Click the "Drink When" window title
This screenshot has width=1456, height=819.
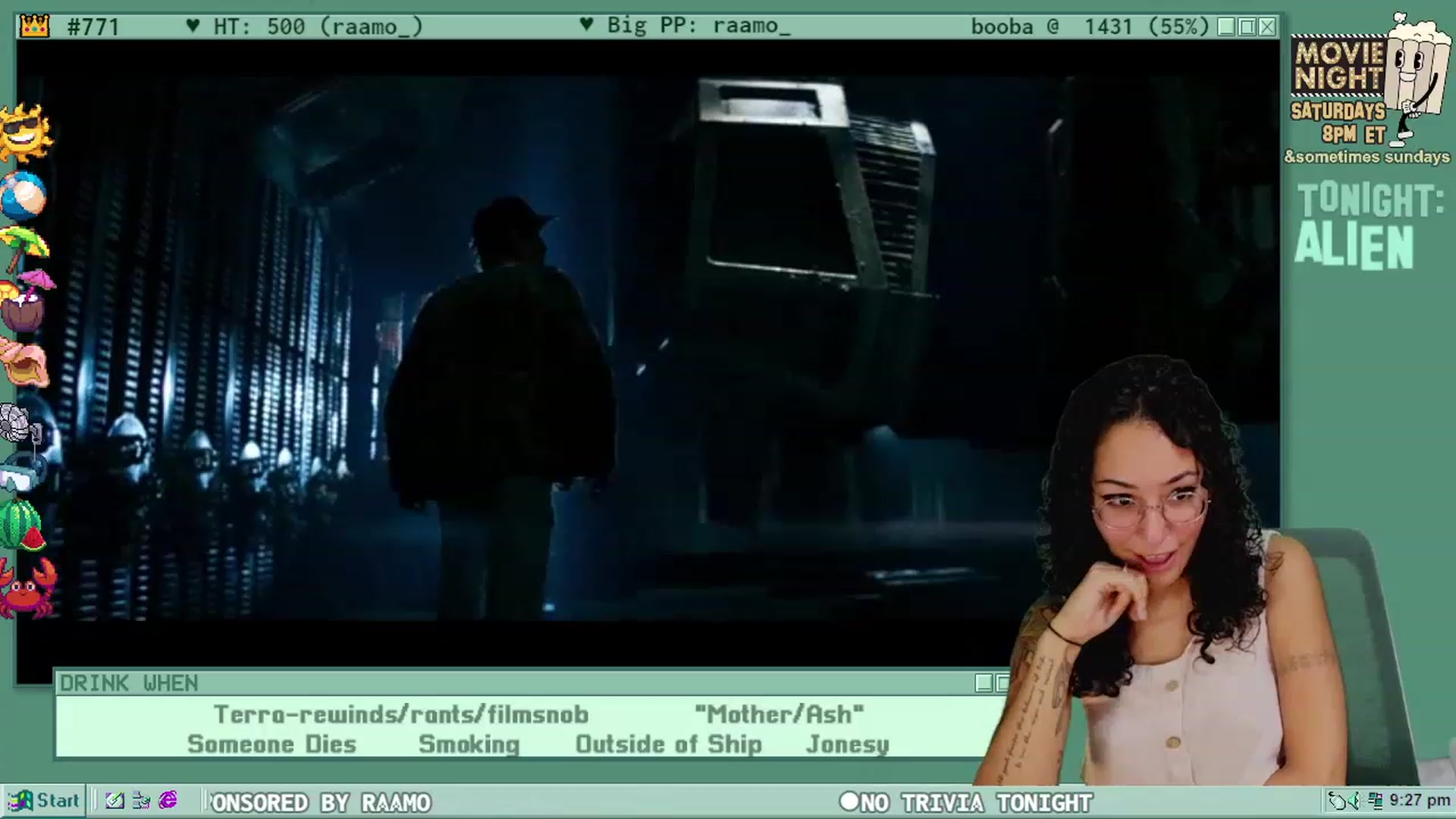(129, 683)
